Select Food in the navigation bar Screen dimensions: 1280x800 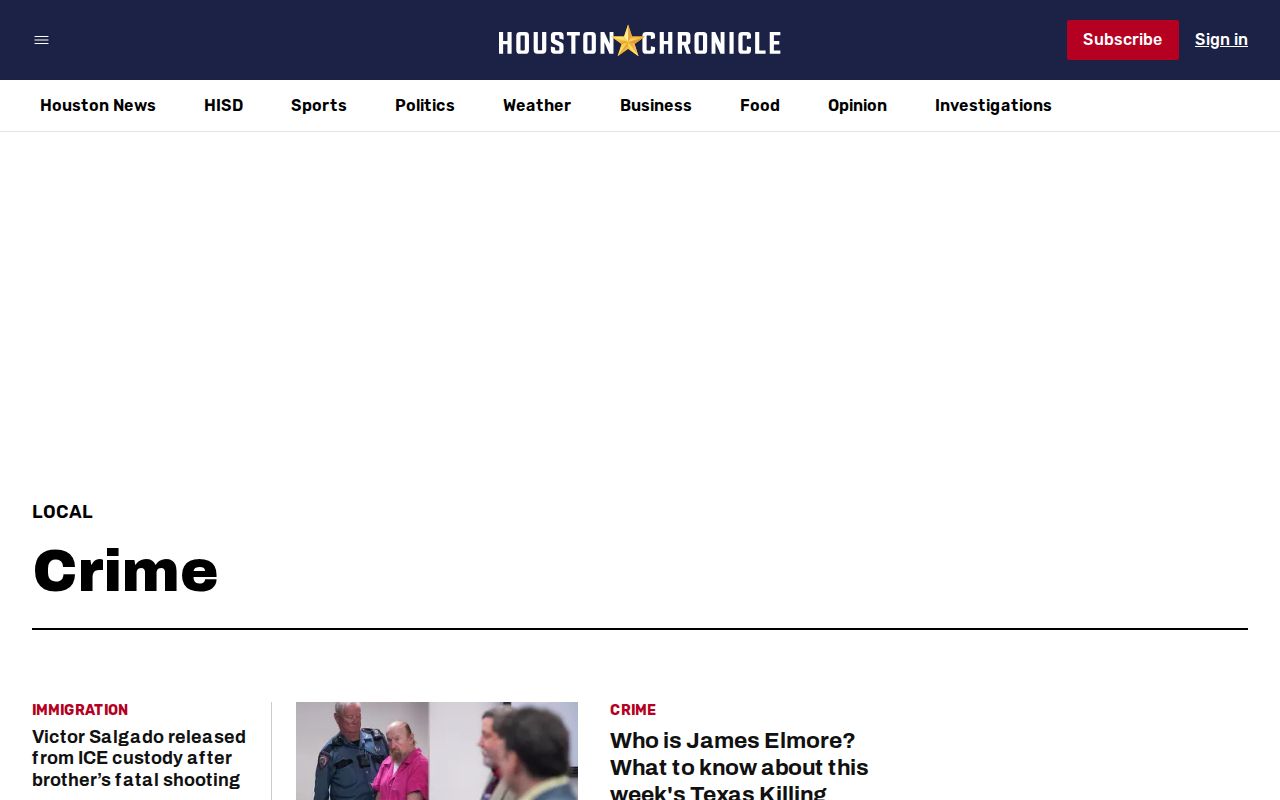pos(760,105)
